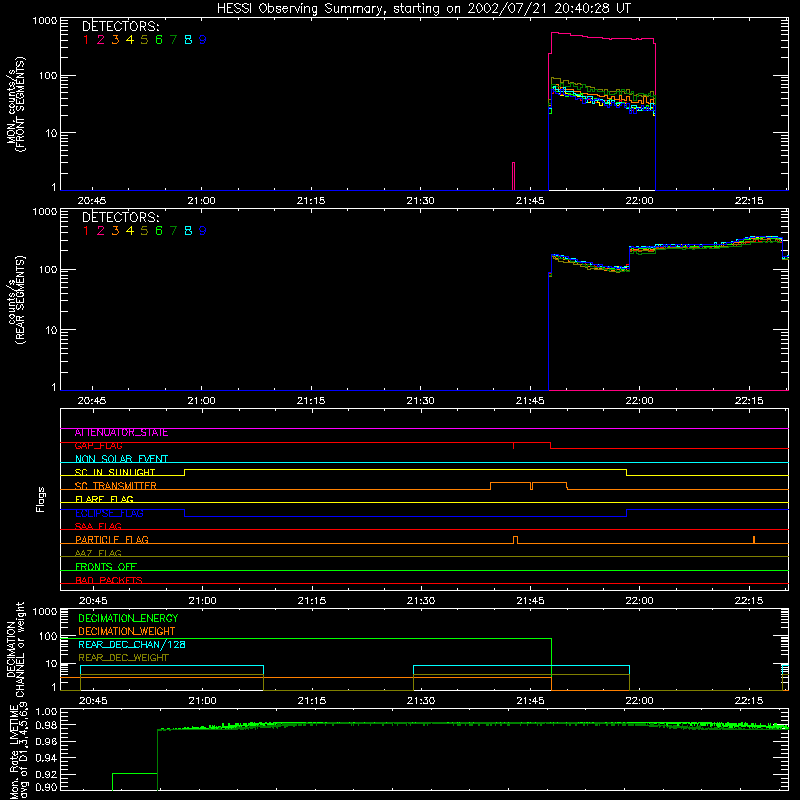The image size is (800, 800).
Task: Click 21:30 time tick under Flags panel
Action: (421, 601)
